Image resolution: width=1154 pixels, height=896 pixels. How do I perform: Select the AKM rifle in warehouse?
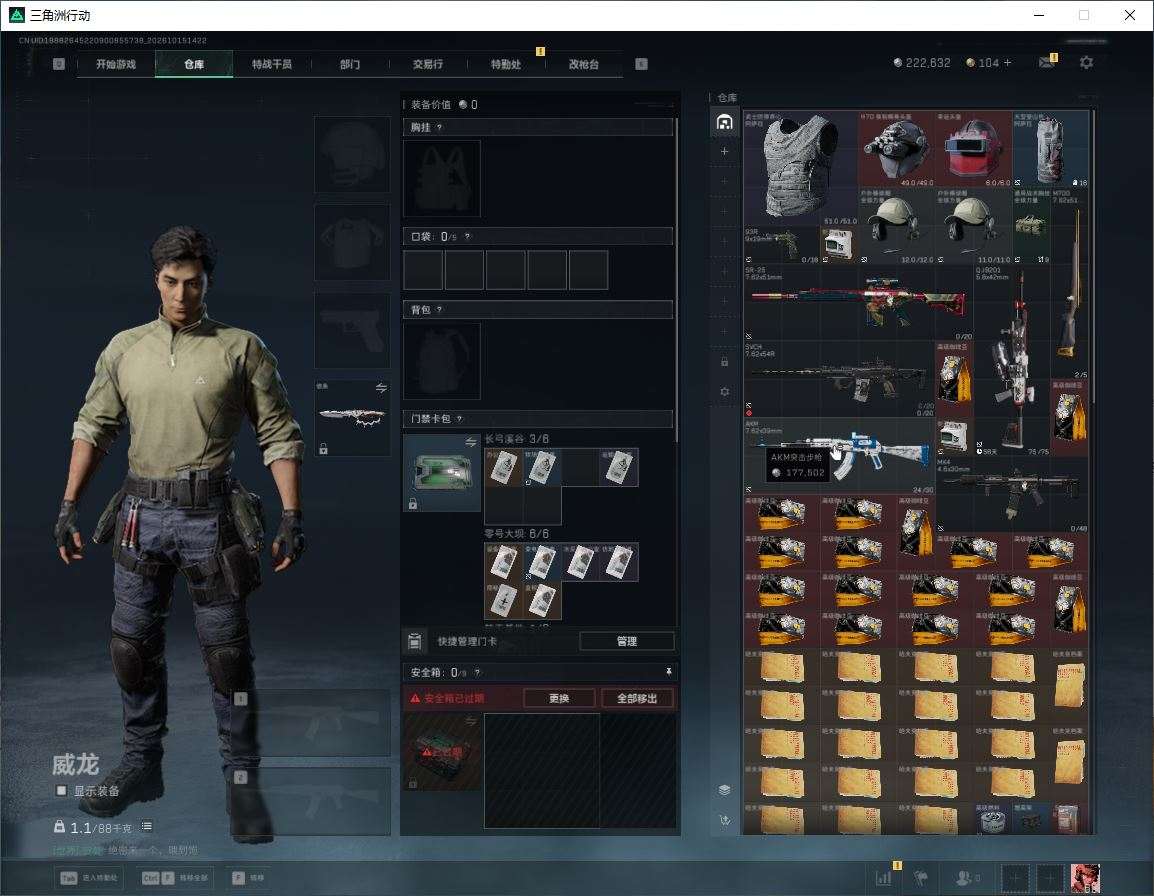[839, 456]
